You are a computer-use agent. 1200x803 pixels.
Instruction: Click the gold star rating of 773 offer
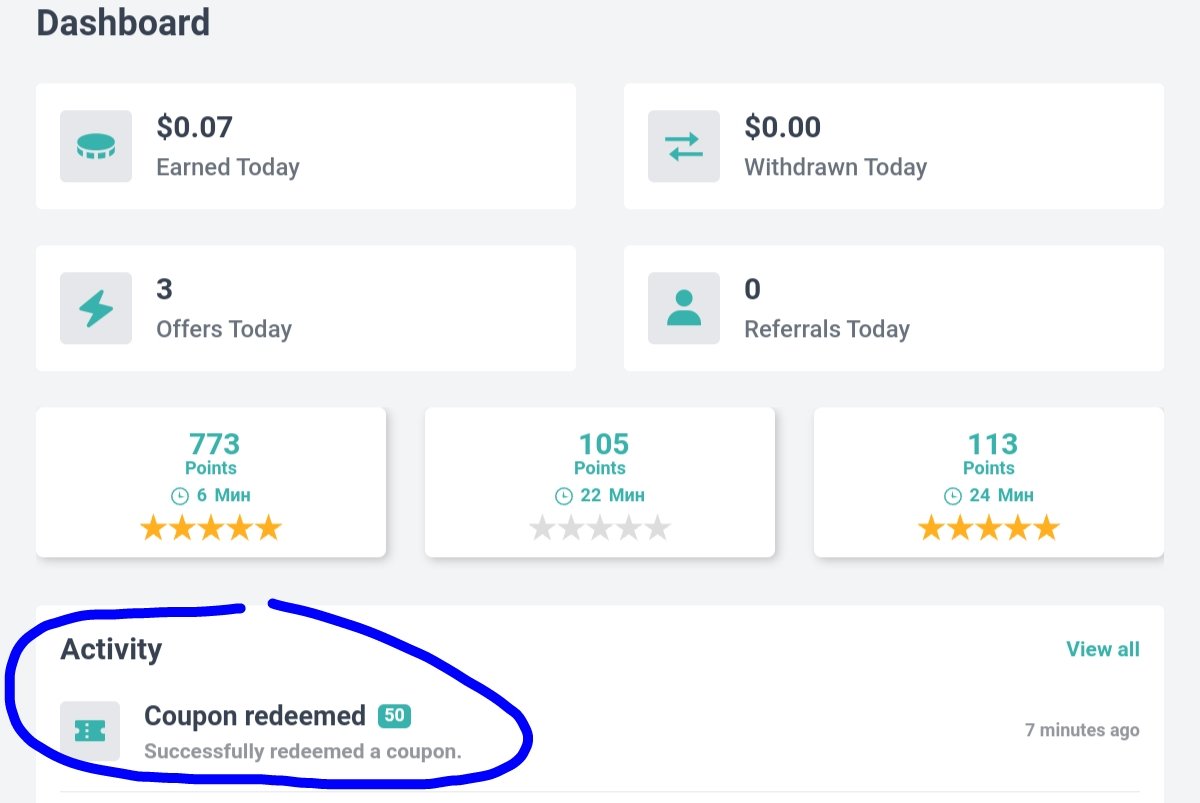click(211, 528)
